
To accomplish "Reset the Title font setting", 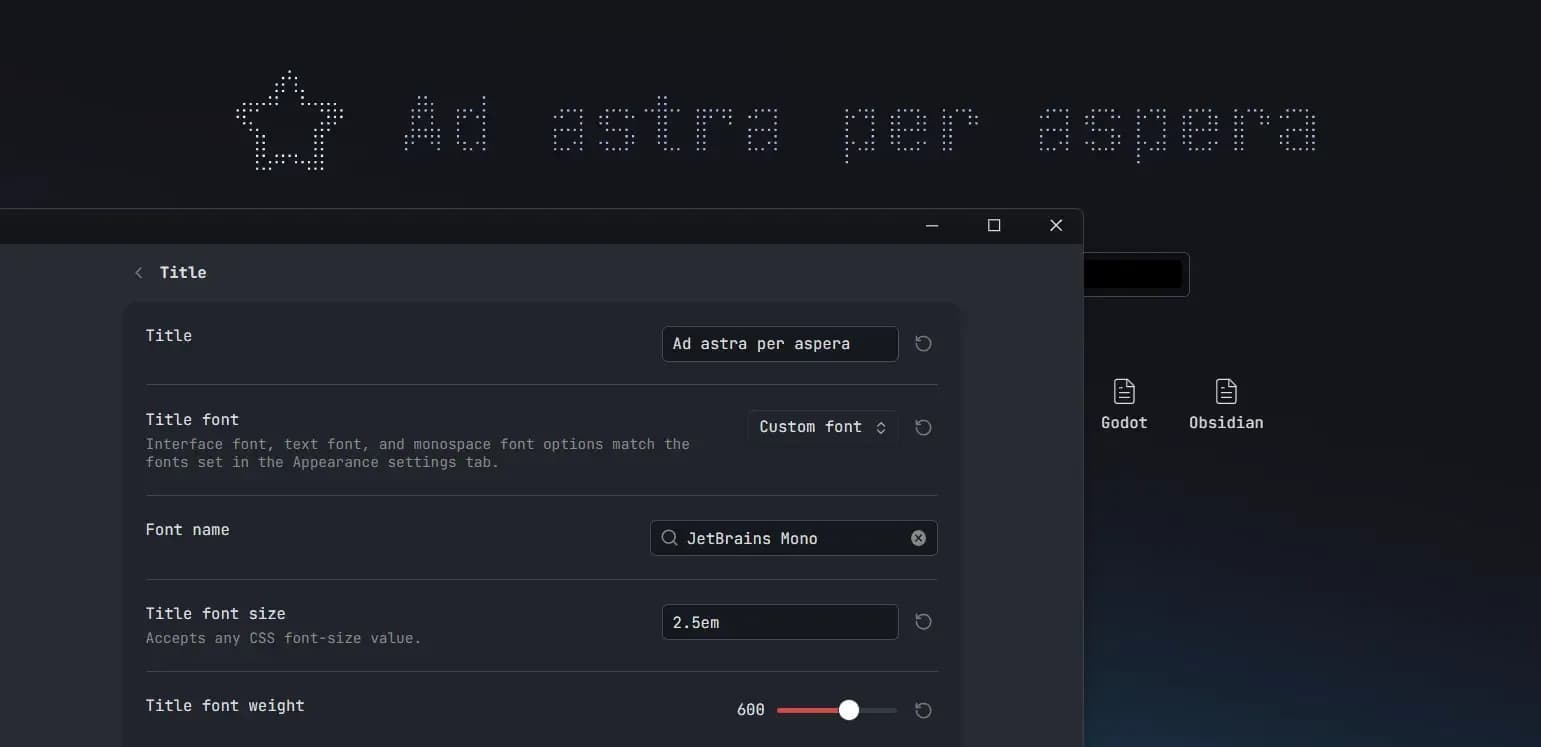I will [x=923, y=428].
